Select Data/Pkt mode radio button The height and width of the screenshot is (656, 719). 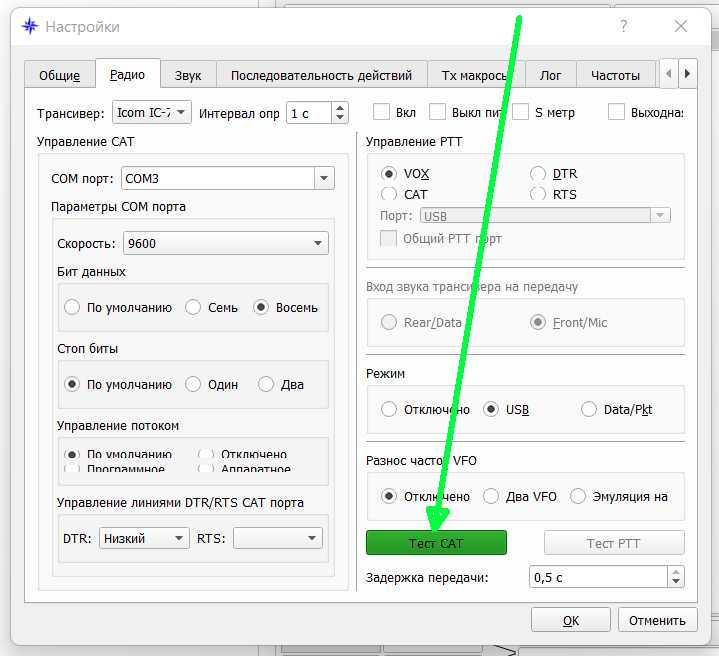pyautogui.click(x=588, y=409)
